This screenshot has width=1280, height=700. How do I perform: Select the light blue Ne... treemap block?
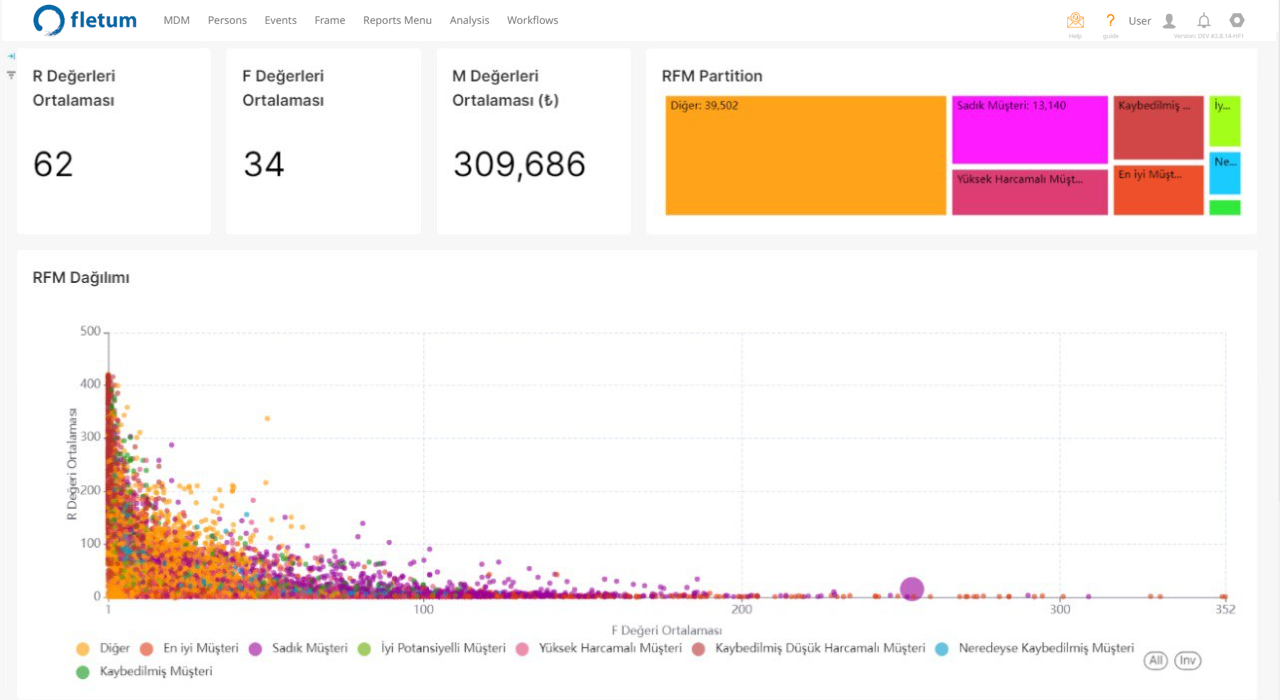tap(1224, 173)
